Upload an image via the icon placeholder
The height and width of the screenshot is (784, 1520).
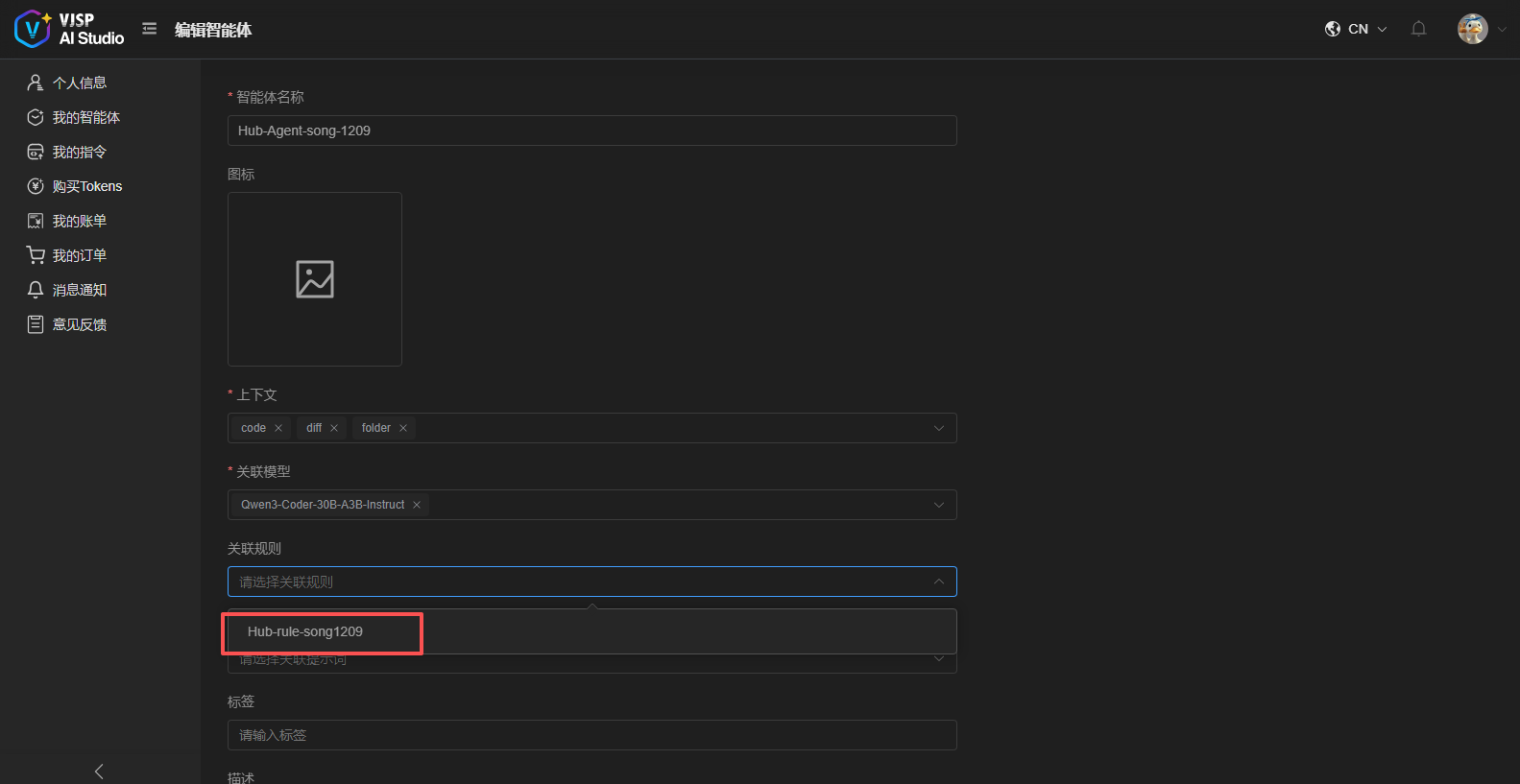tap(314, 279)
